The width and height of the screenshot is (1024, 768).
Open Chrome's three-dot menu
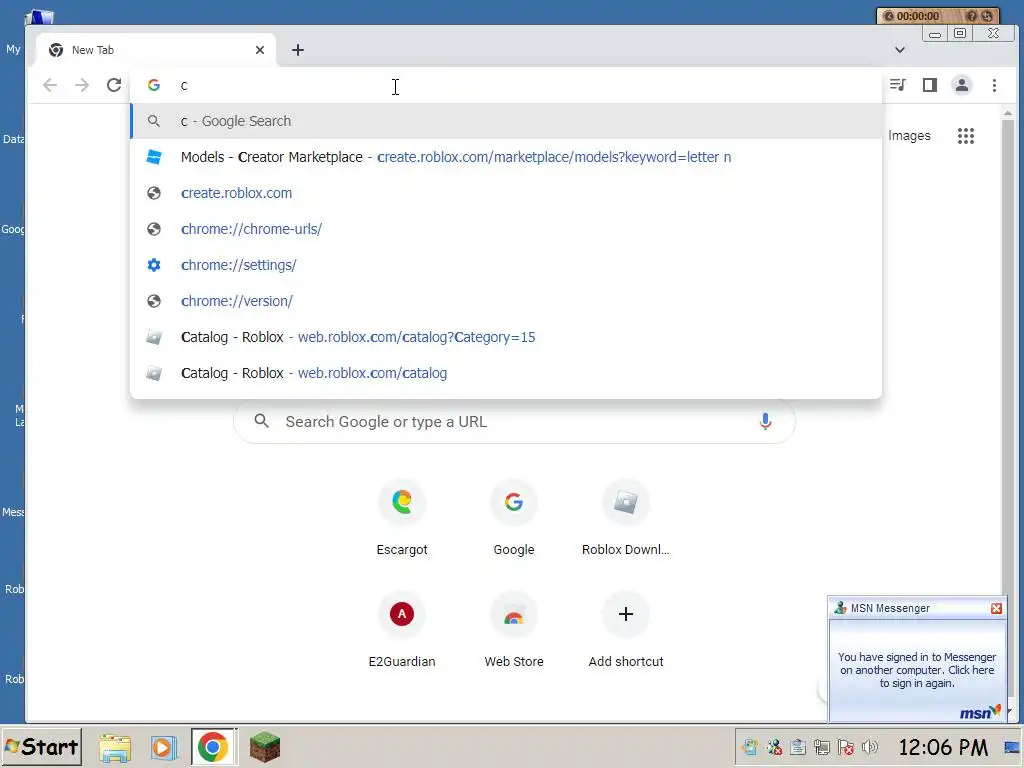pos(995,85)
